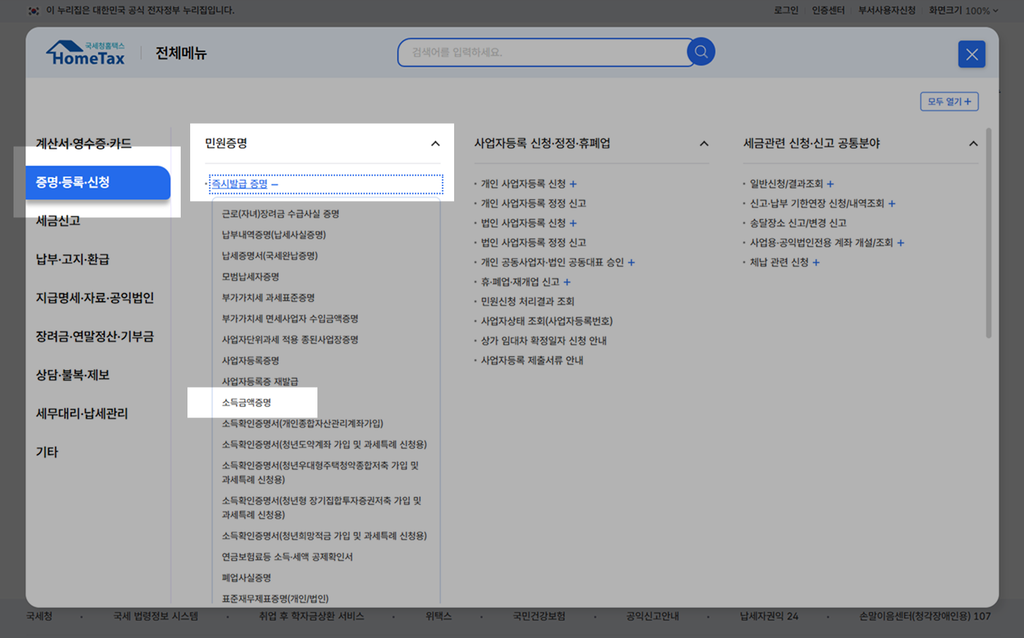
Task: Collapse the 세금관련 신청·신고 공통분야 section
Action: tap(973, 144)
